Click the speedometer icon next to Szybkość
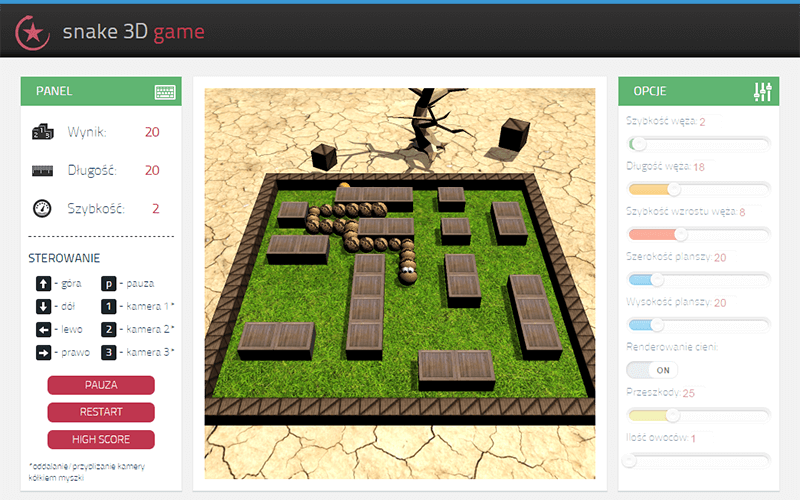The height and width of the screenshot is (500, 800). (42, 209)
